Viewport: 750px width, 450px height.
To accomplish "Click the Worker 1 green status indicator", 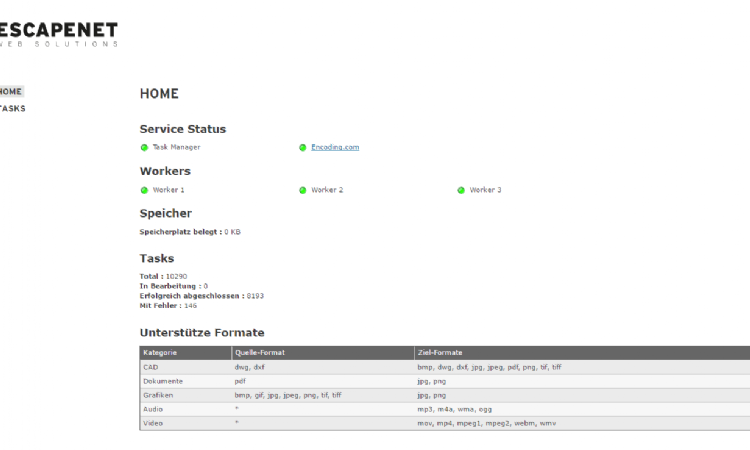I will coord(144,190).
